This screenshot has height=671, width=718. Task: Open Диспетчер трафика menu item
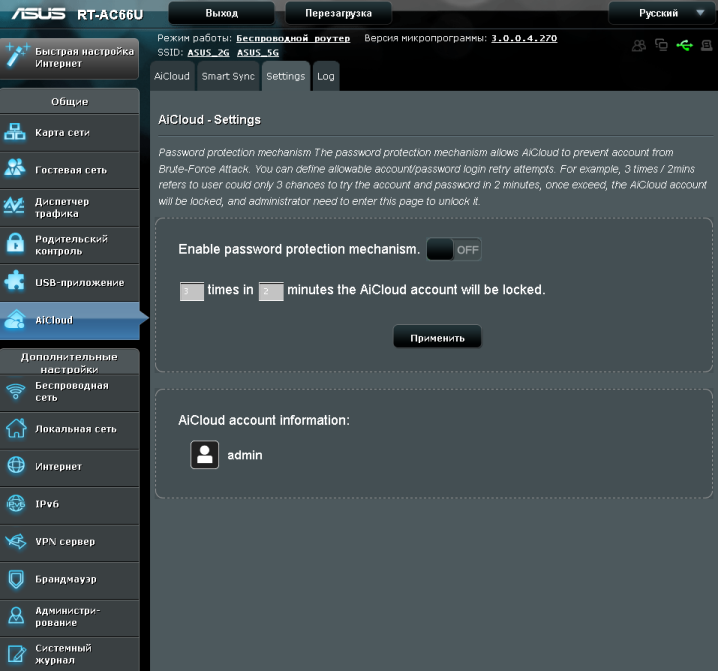pos(70,207)
